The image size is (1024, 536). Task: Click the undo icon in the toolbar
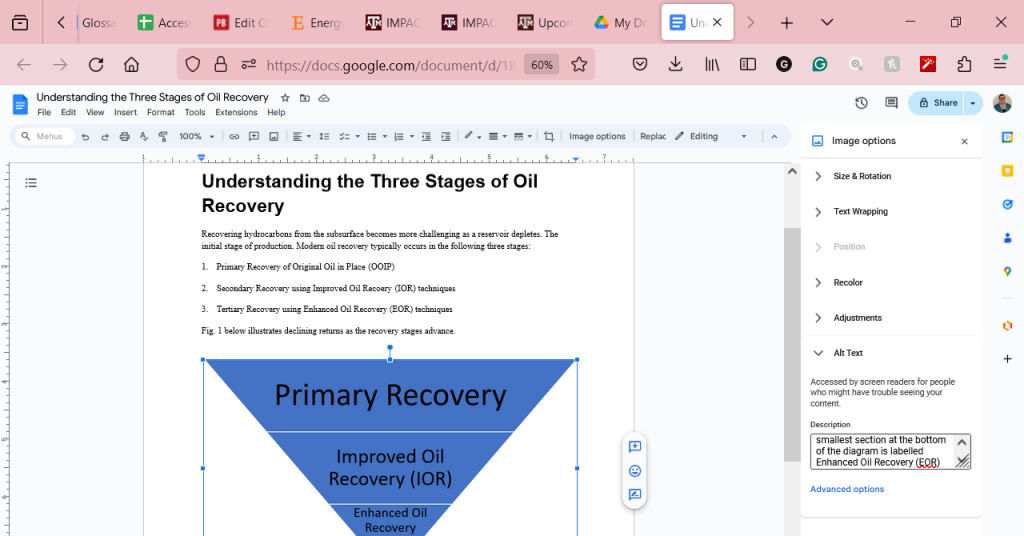click(86, 136)
